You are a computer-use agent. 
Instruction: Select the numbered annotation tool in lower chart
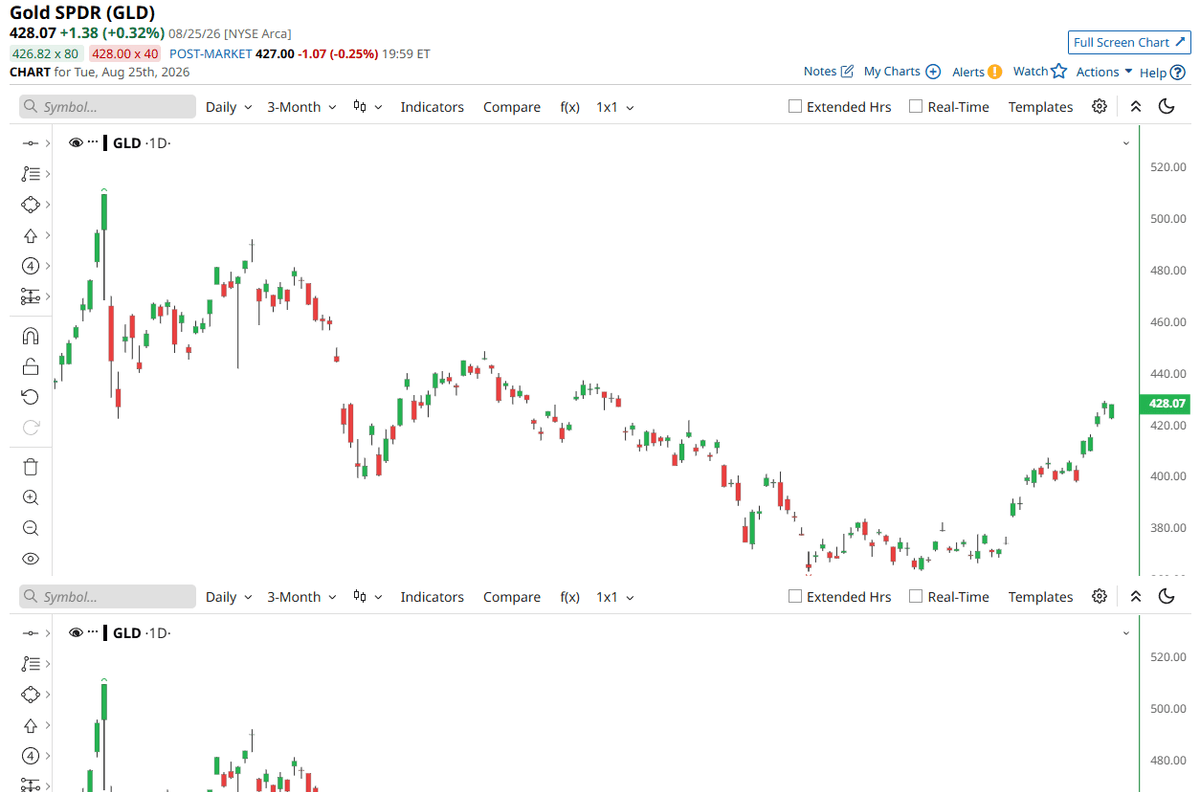30,756
